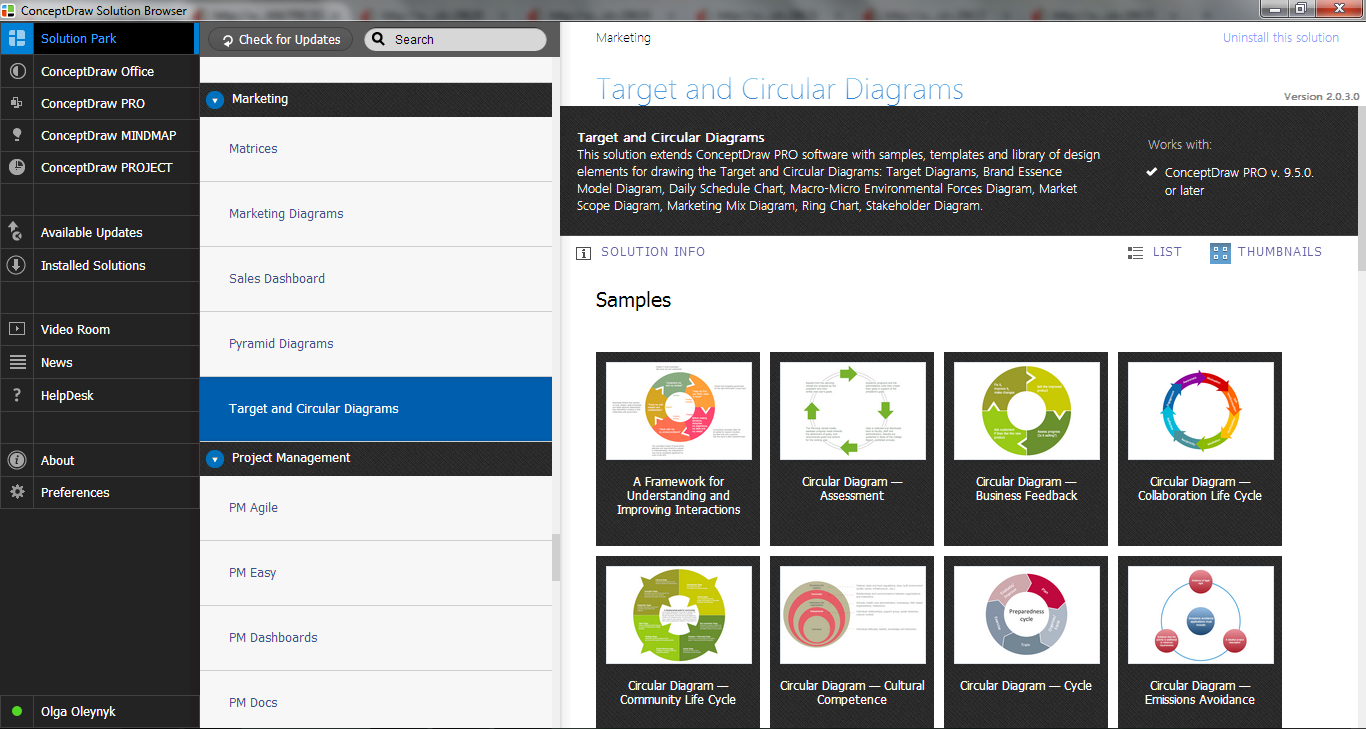Collapse the Project Management category
Viewport: 1366px width, 729px height.
coord(215,459)
